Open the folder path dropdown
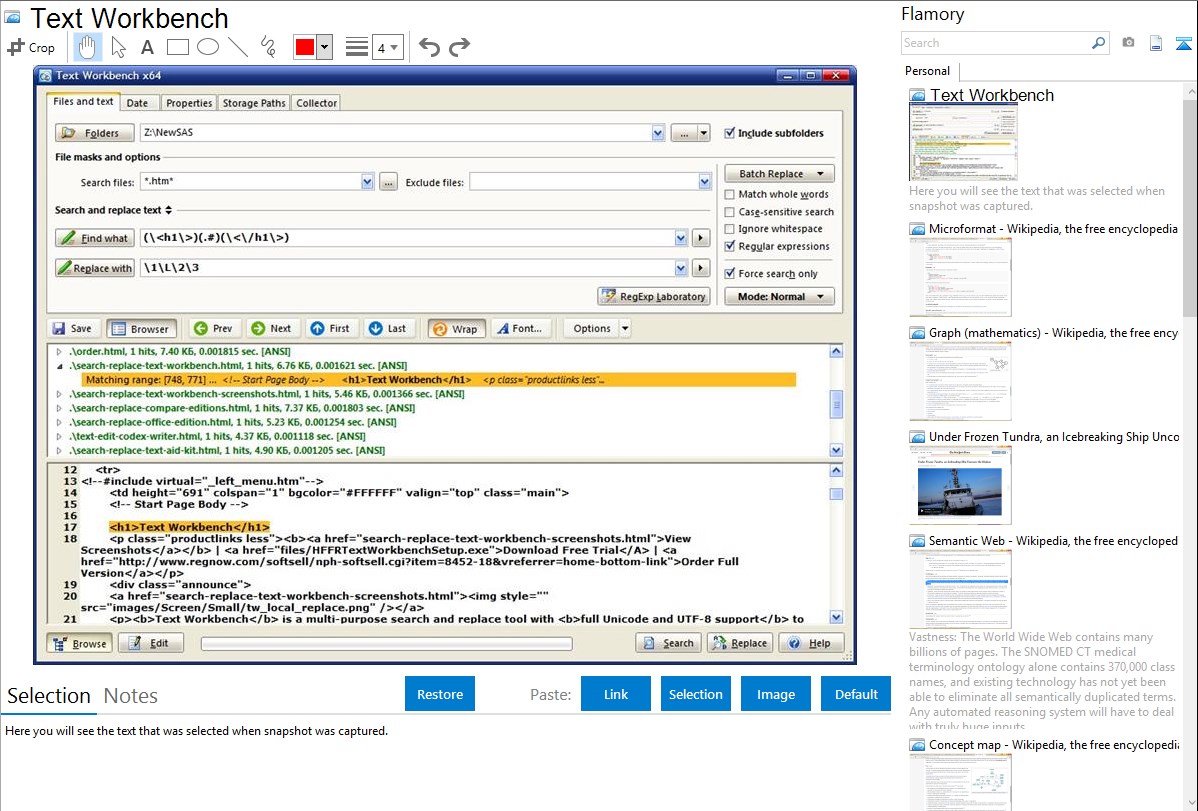The width and height of the screenshot is (1198, 811). (658, 133)
